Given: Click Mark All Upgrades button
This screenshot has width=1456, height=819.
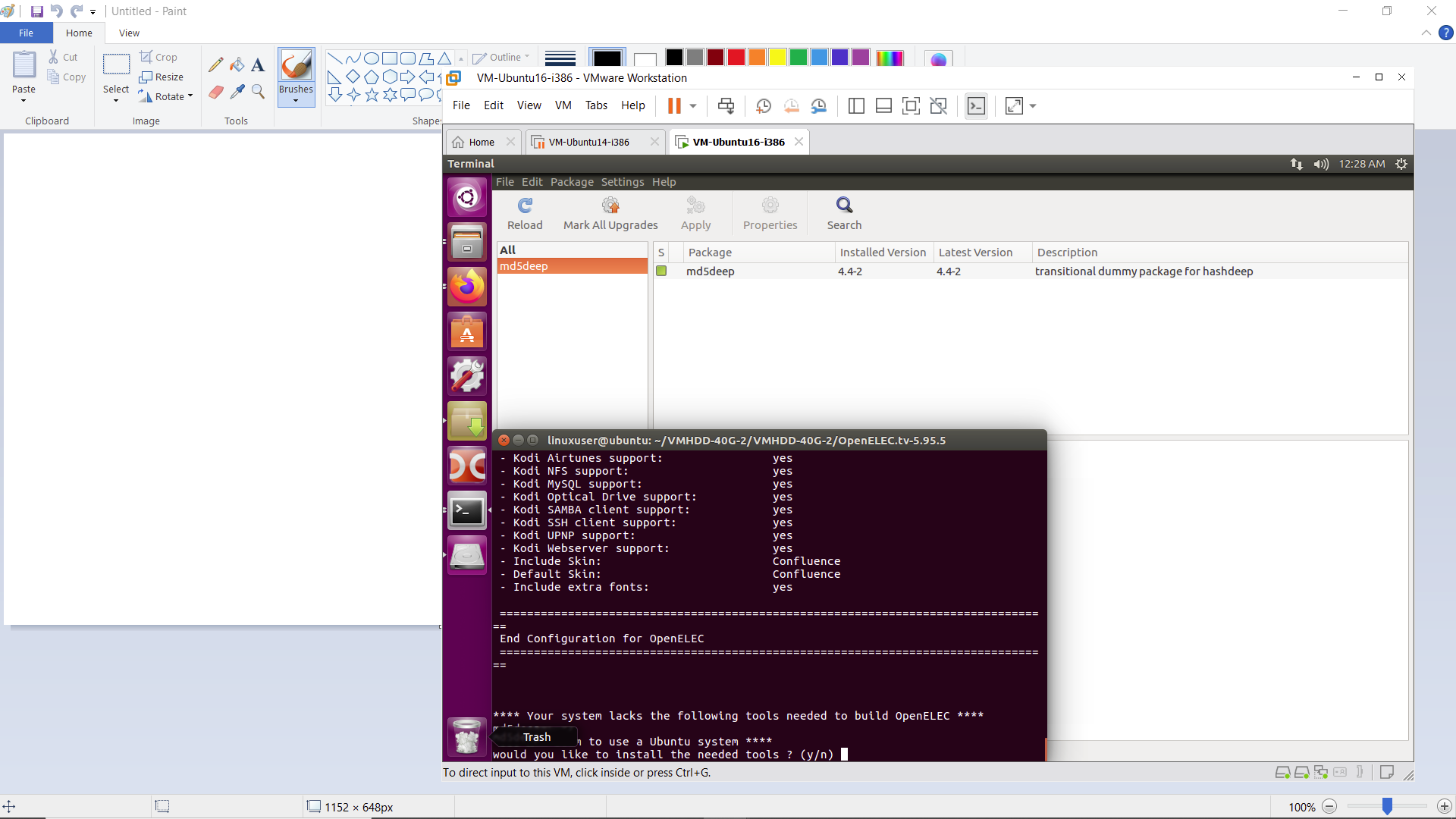Looking at the screenshot, I should (610, 214).
